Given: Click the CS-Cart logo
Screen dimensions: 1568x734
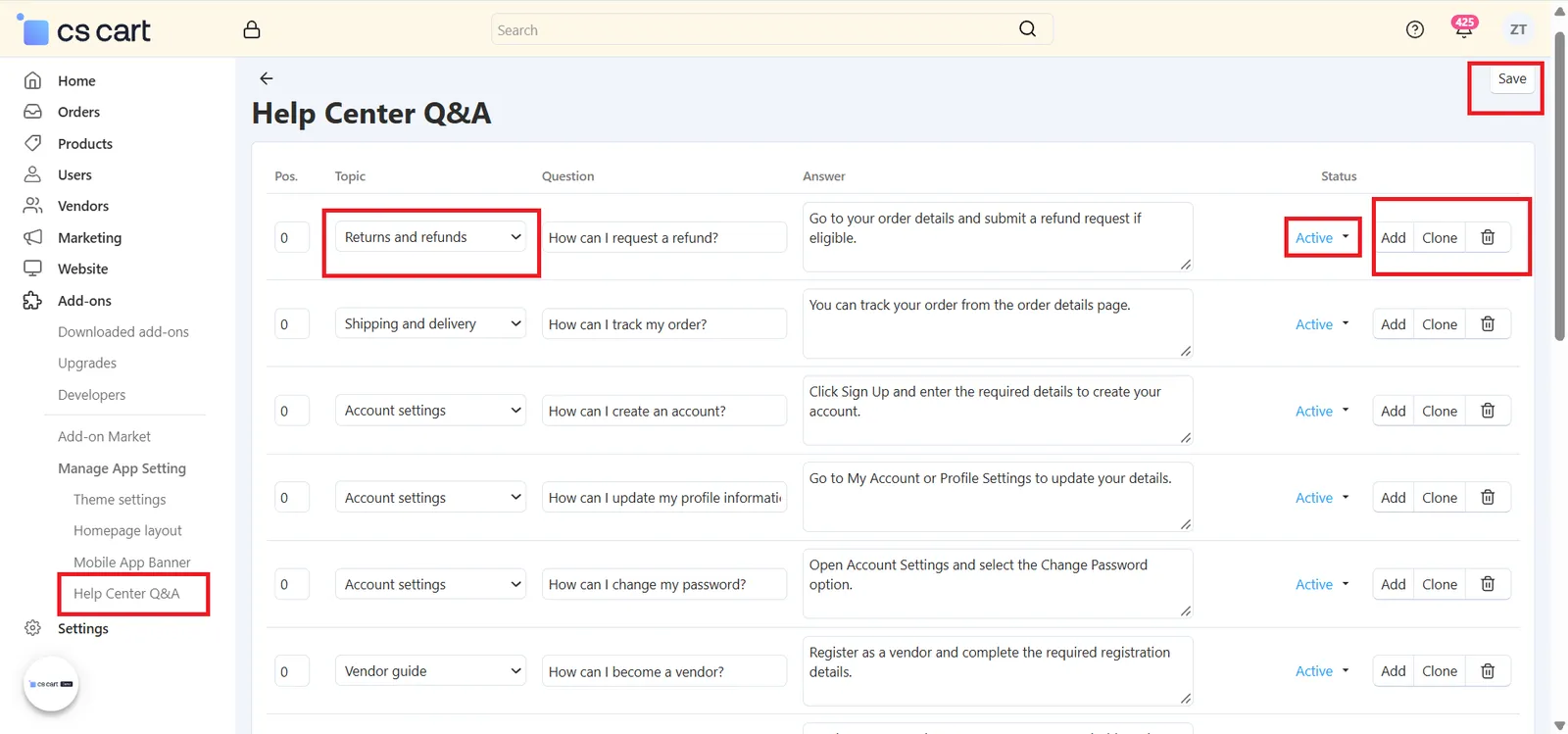Looking at the screenshot, I should pyautogui.click(x=86, y=30).
